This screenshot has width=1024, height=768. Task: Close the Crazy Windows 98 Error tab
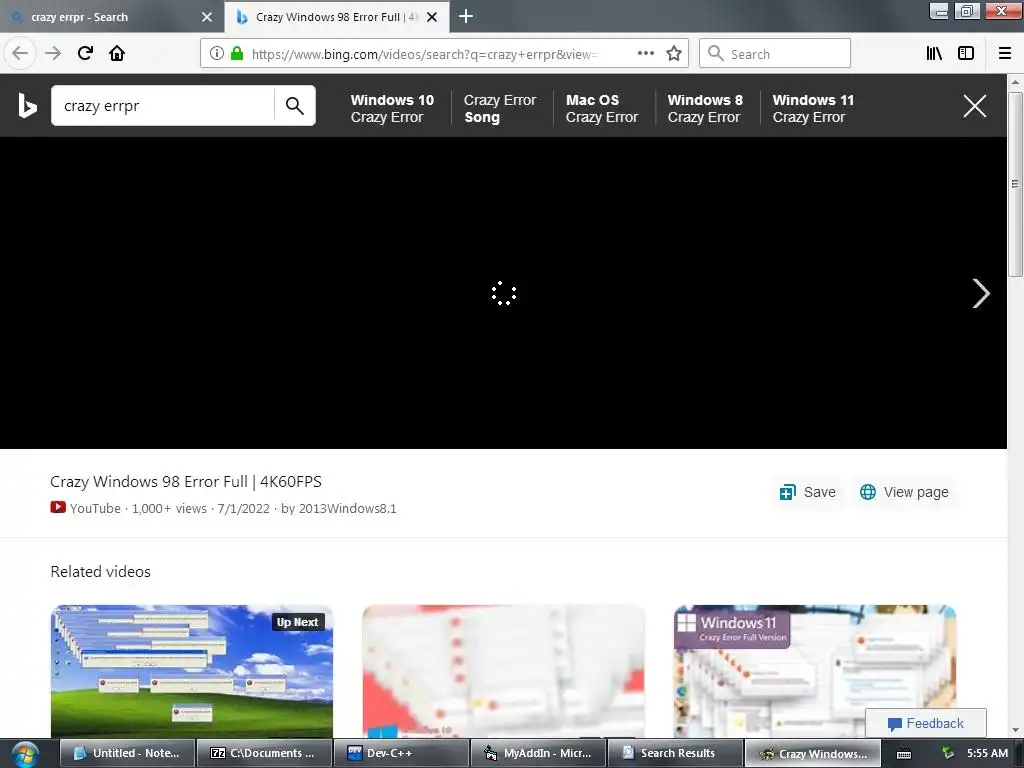click(x=432, y=17)
